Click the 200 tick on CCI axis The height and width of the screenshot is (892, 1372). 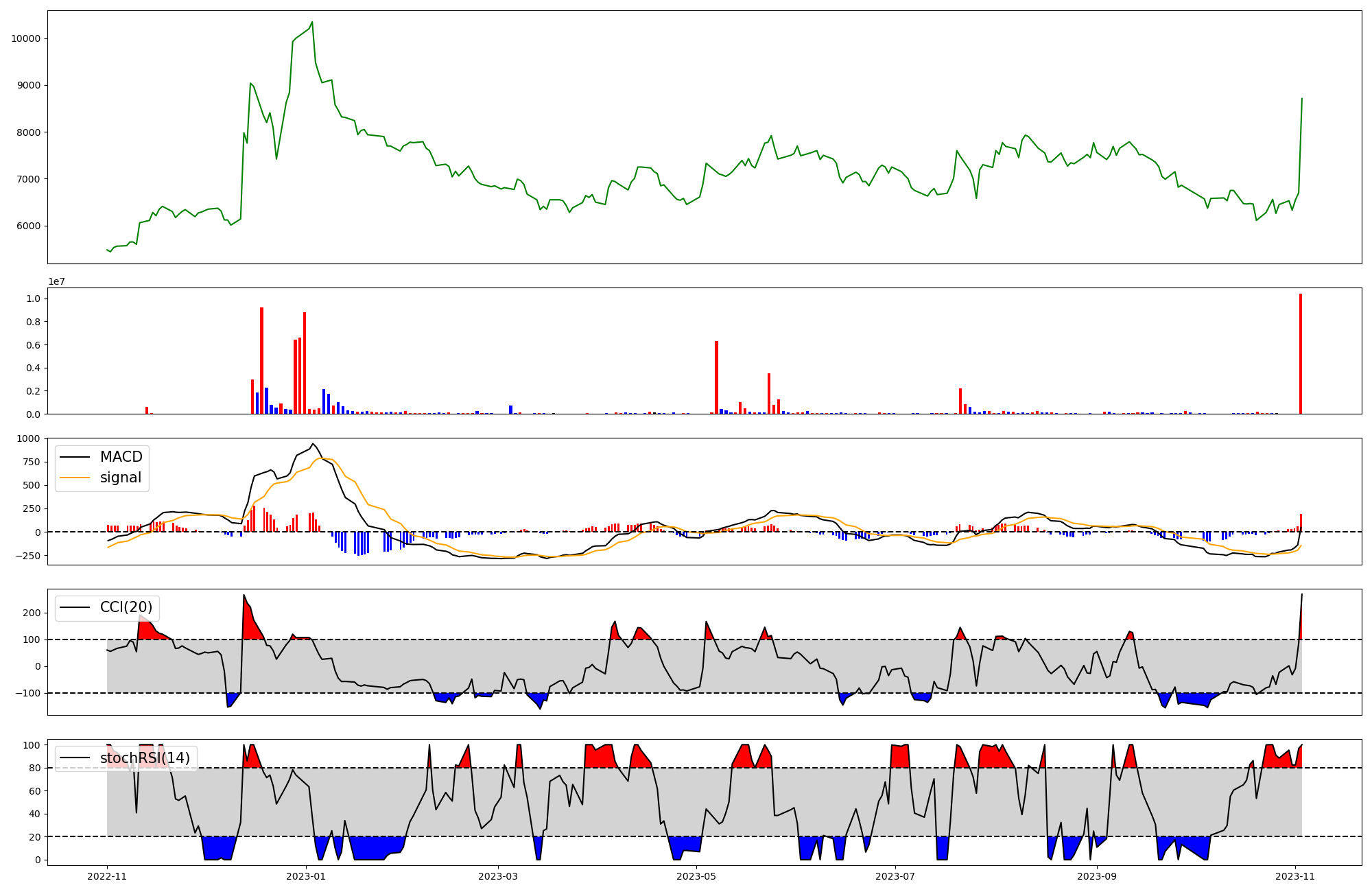pos(32,613)
